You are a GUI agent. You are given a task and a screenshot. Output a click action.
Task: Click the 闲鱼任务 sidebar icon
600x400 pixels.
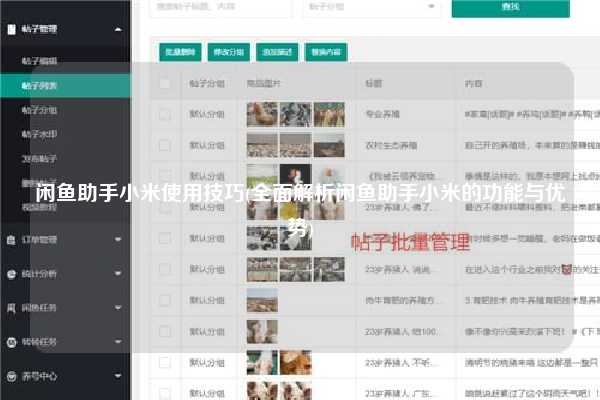point(11,308)
